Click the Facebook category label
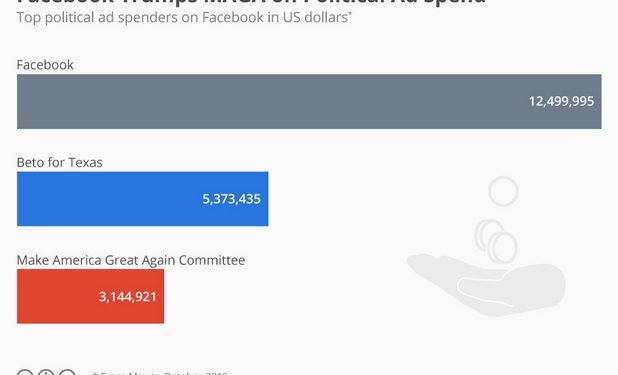The width and height of the screenshot is (618, 375). (x=45, y=65)
